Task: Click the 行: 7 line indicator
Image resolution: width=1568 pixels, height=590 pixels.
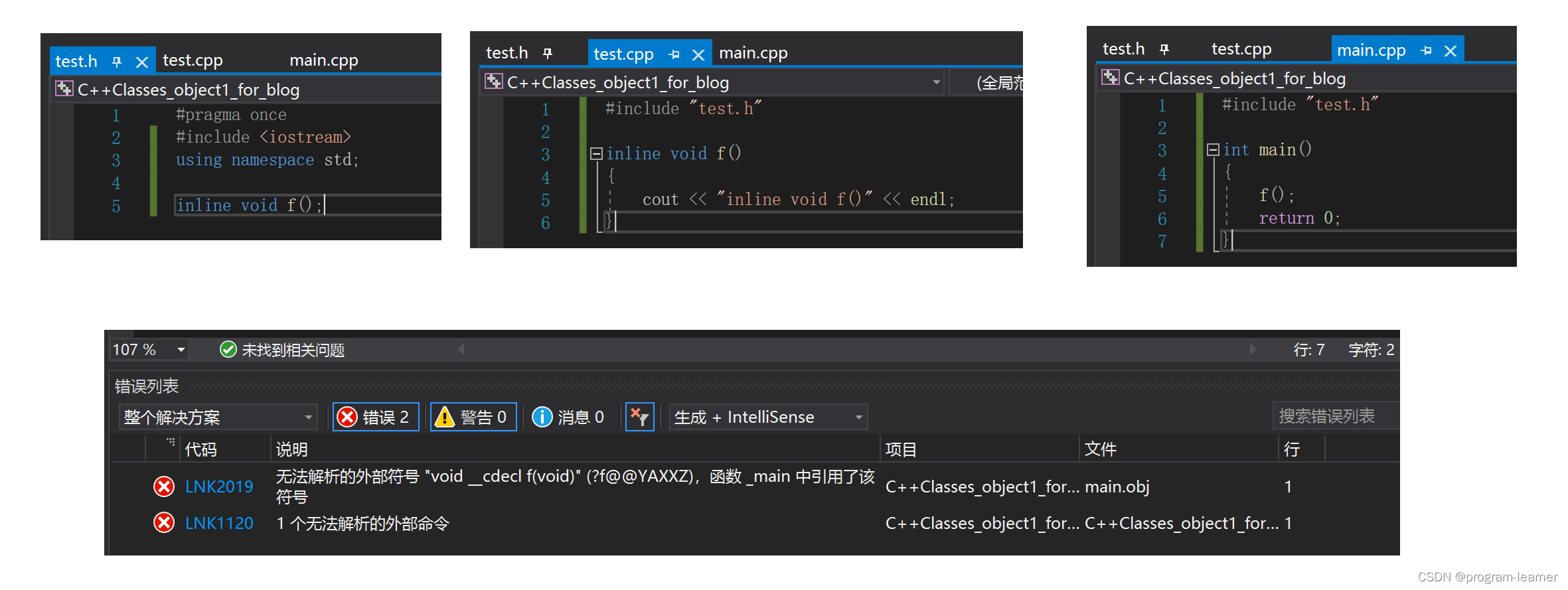Action: pos(1309,350)
